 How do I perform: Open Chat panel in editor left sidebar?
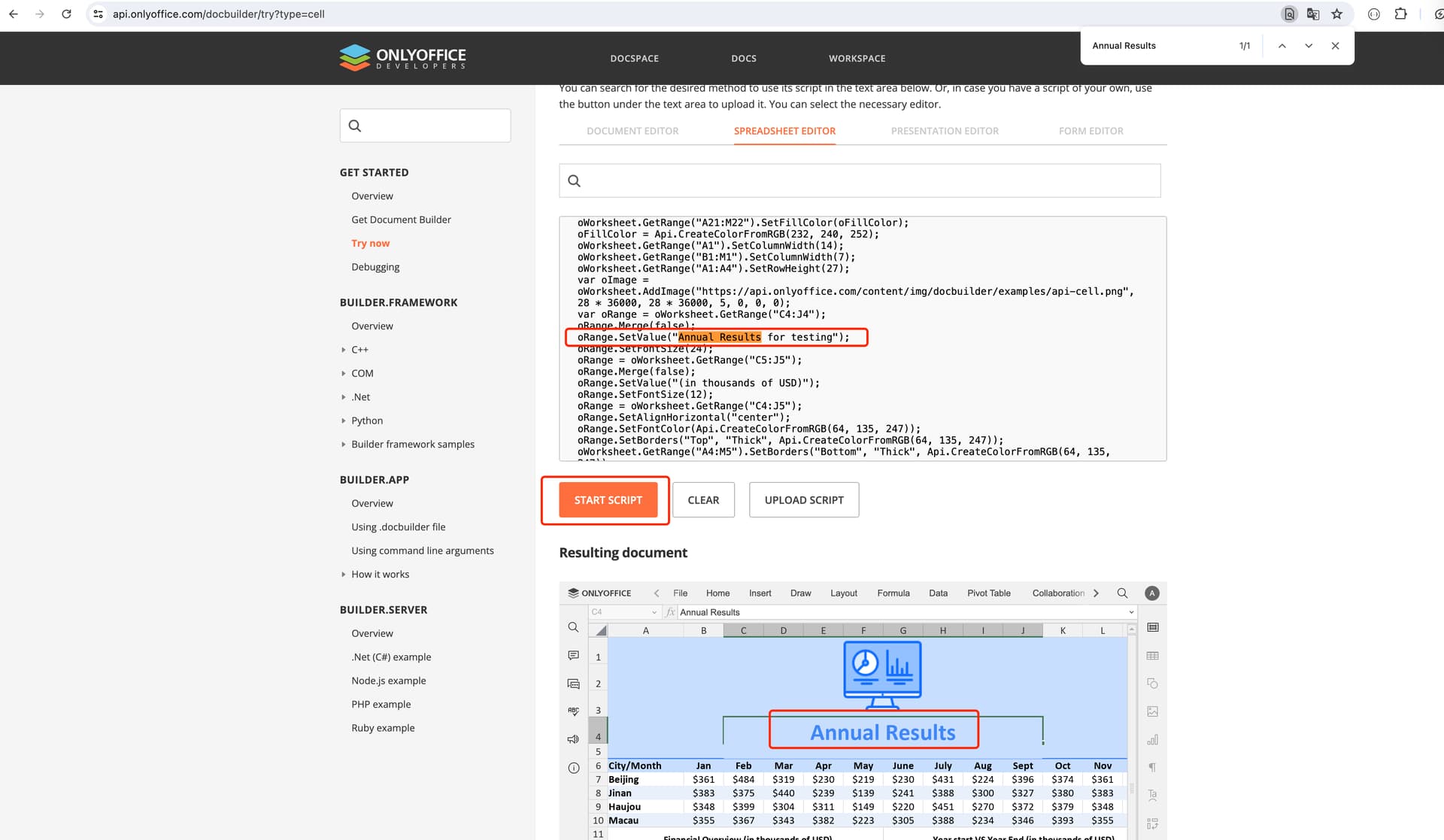(x=573, y=684)
